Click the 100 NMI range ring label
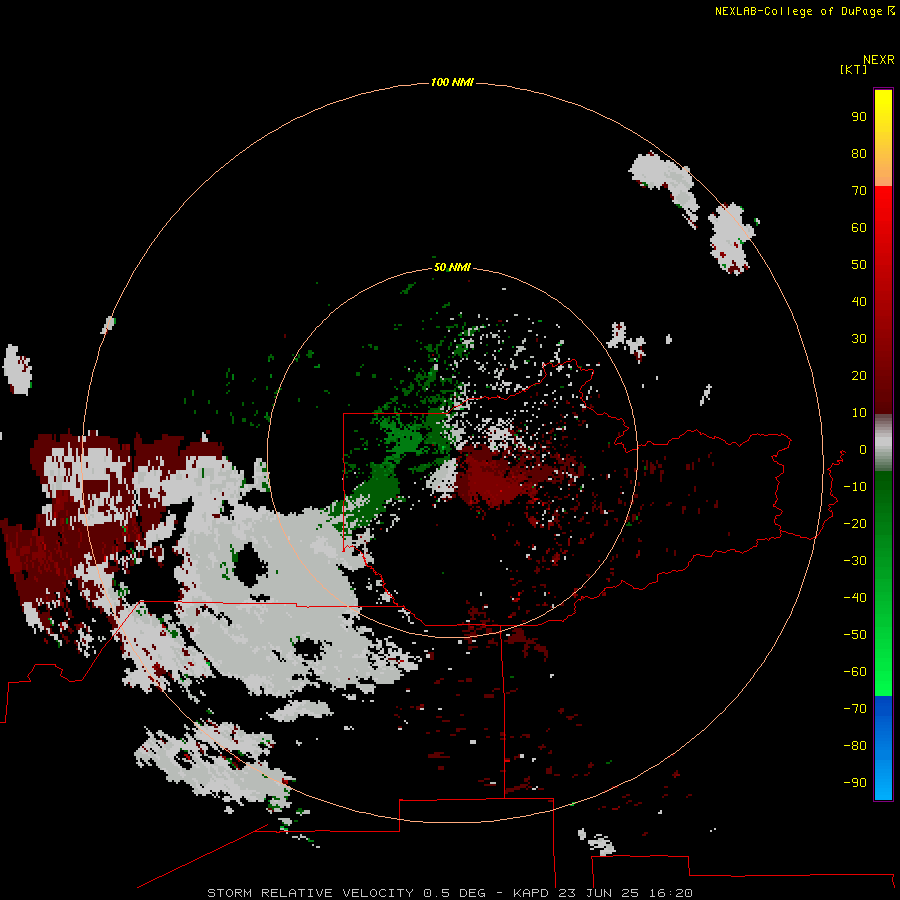The width and height of the screenshot is (900, 900). [x=452, y=83]
